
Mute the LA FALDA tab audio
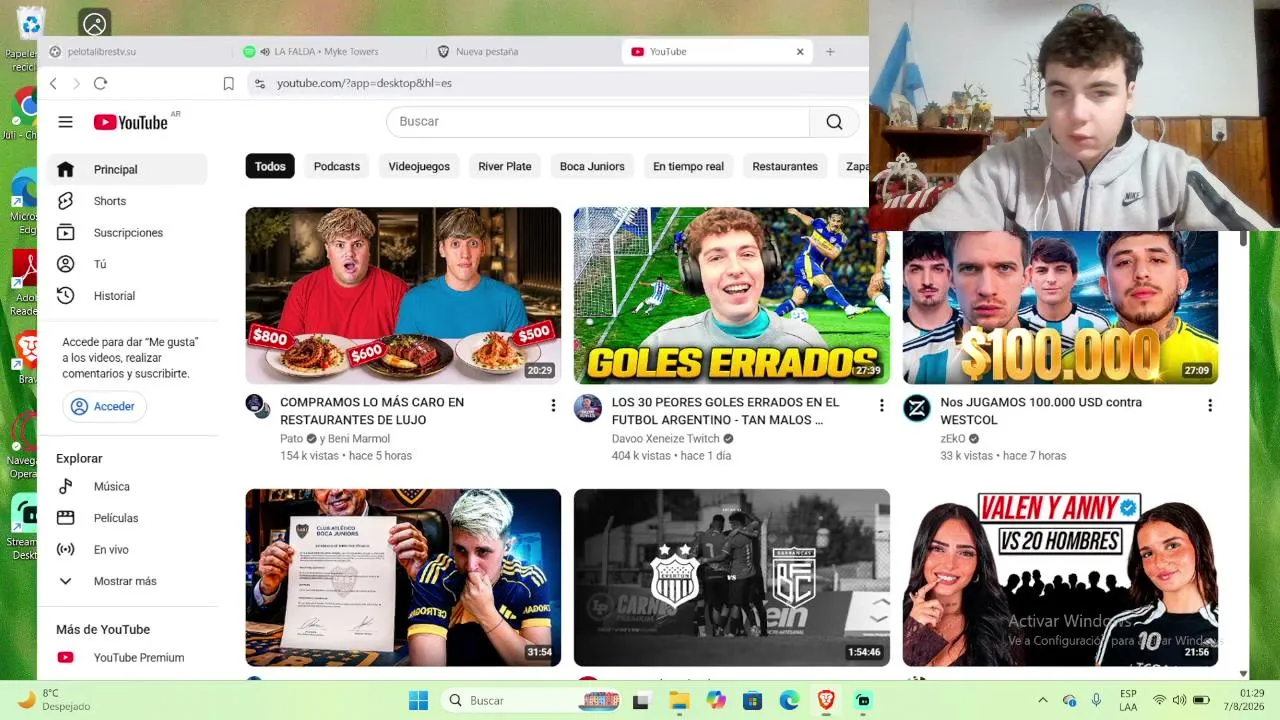pyautogui.click(x=265, y=52)
